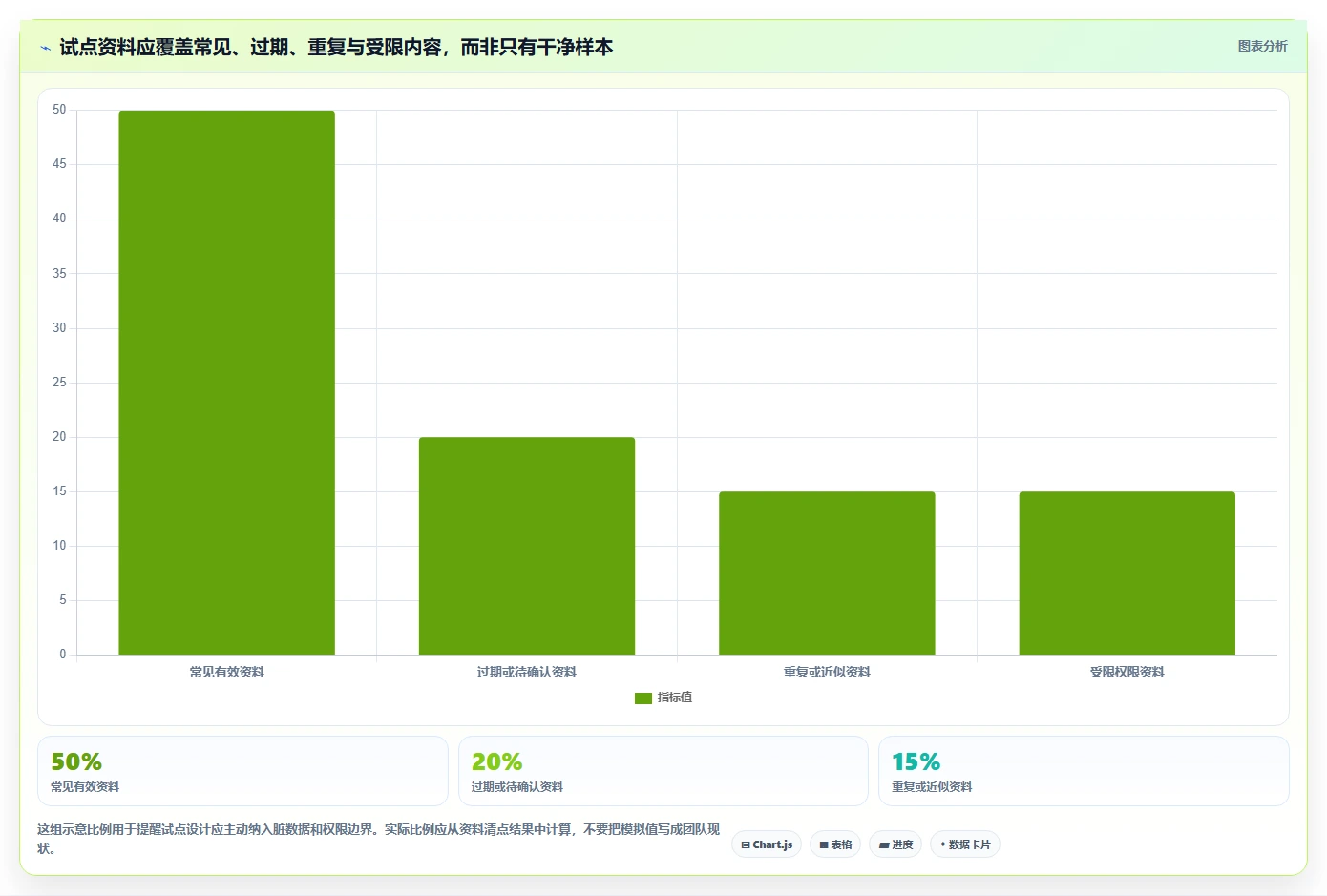The image size is (1327, 896).
Task: Click the 常见有效资料 x-axis label
Action: coord(226,672)
